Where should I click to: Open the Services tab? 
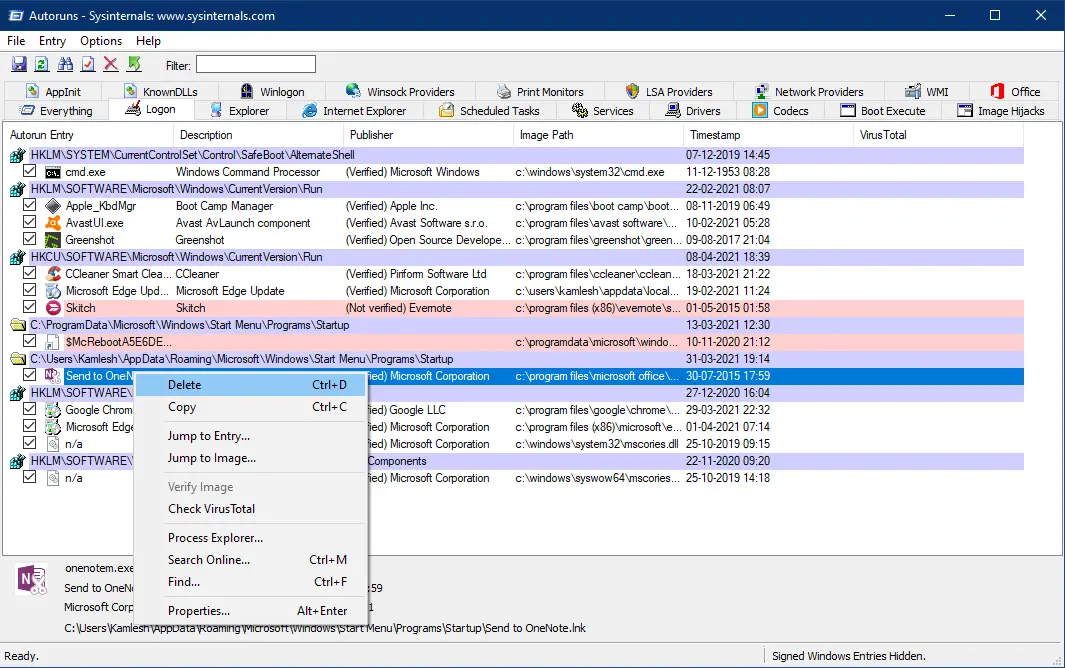tap(603, 111)
